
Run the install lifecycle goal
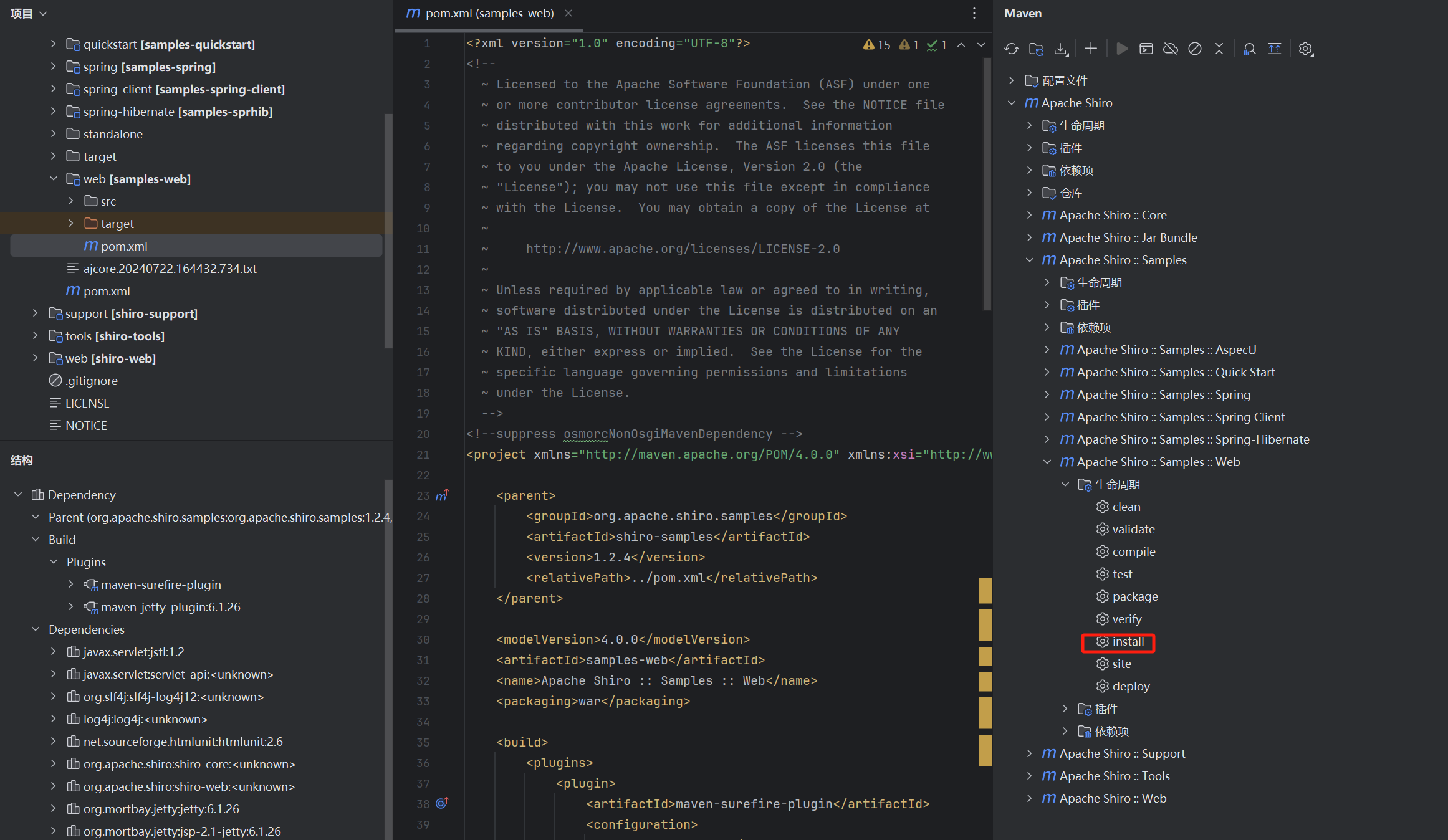[1127, 642]
